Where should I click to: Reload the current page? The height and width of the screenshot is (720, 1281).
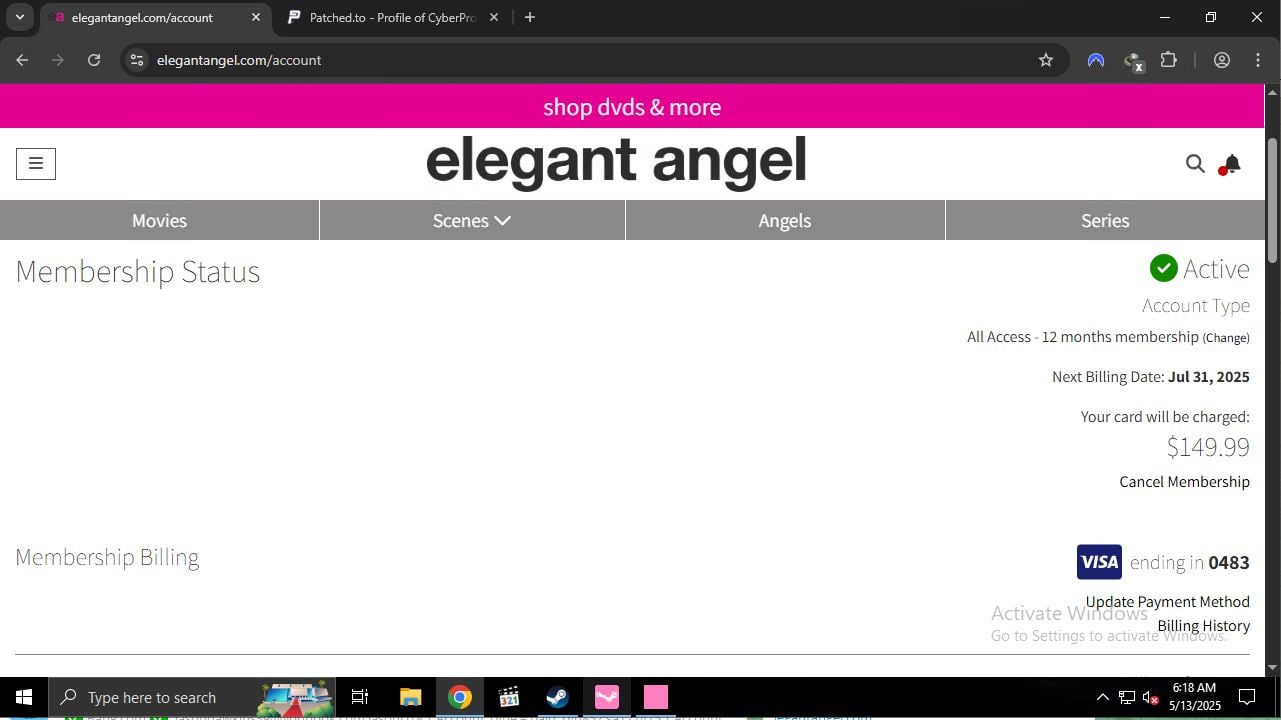pos(94,60)
